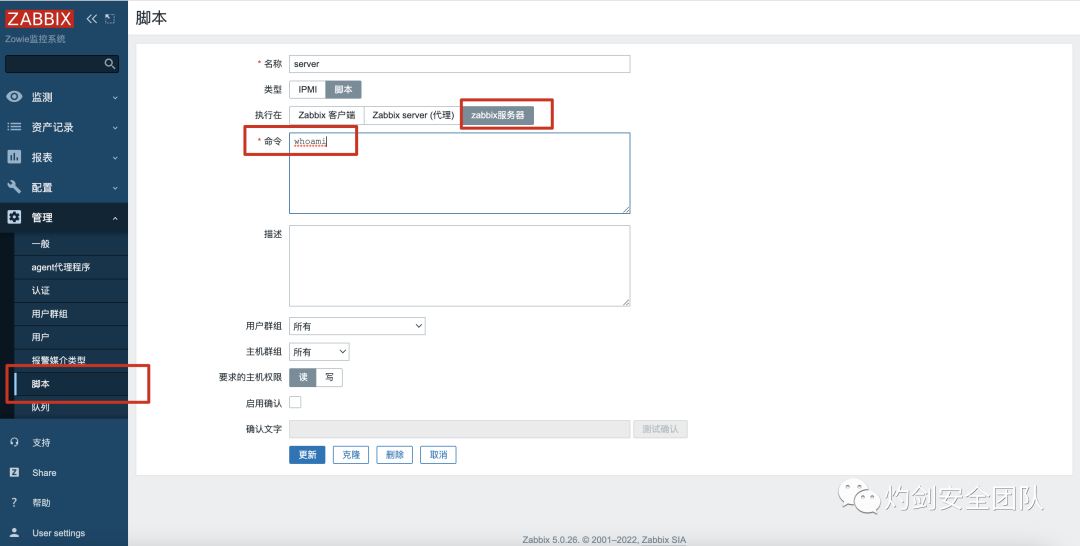Viewport: 1080px width, 546px height.
Task: Click the bar chart icon for 报表
Action: pos(14,157)
